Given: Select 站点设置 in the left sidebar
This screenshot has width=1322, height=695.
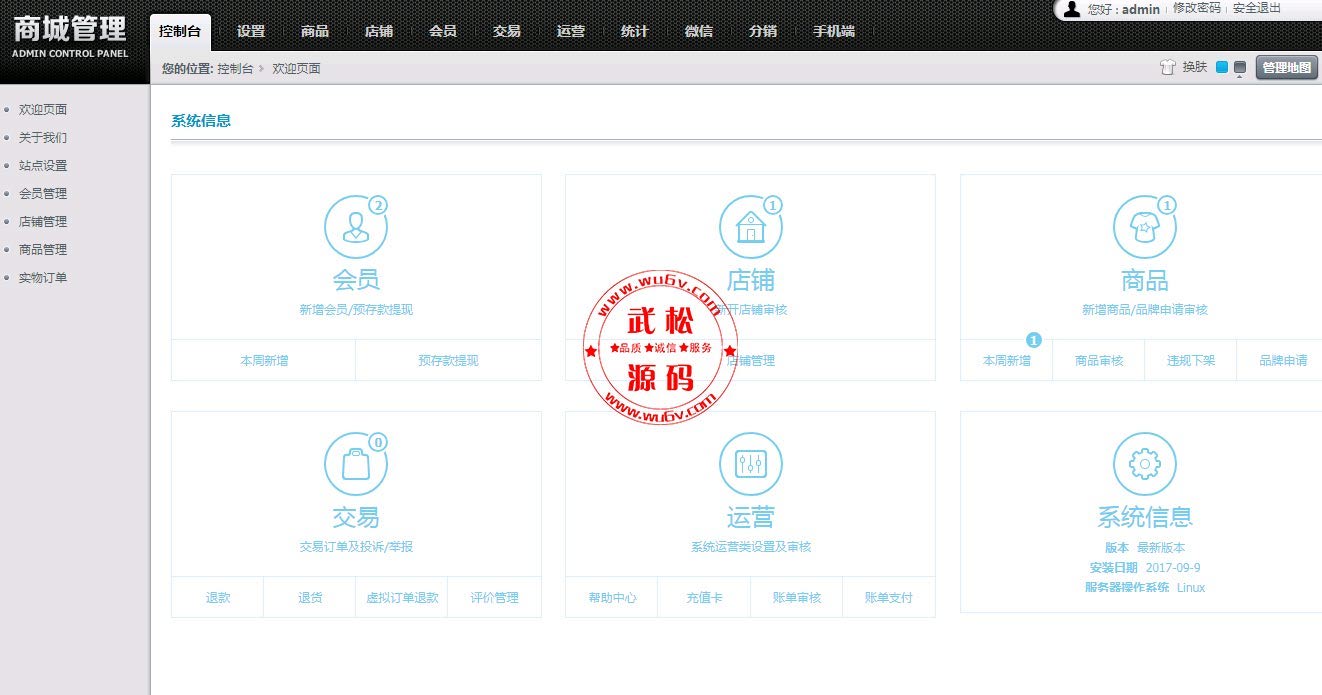Looking at the screenshot, I should pos(43,166).
